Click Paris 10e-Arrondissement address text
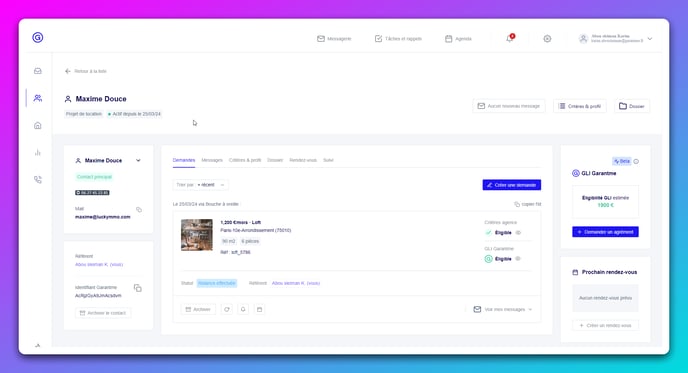Viewport: 688px width, 373px height. [x=256, y=230]
